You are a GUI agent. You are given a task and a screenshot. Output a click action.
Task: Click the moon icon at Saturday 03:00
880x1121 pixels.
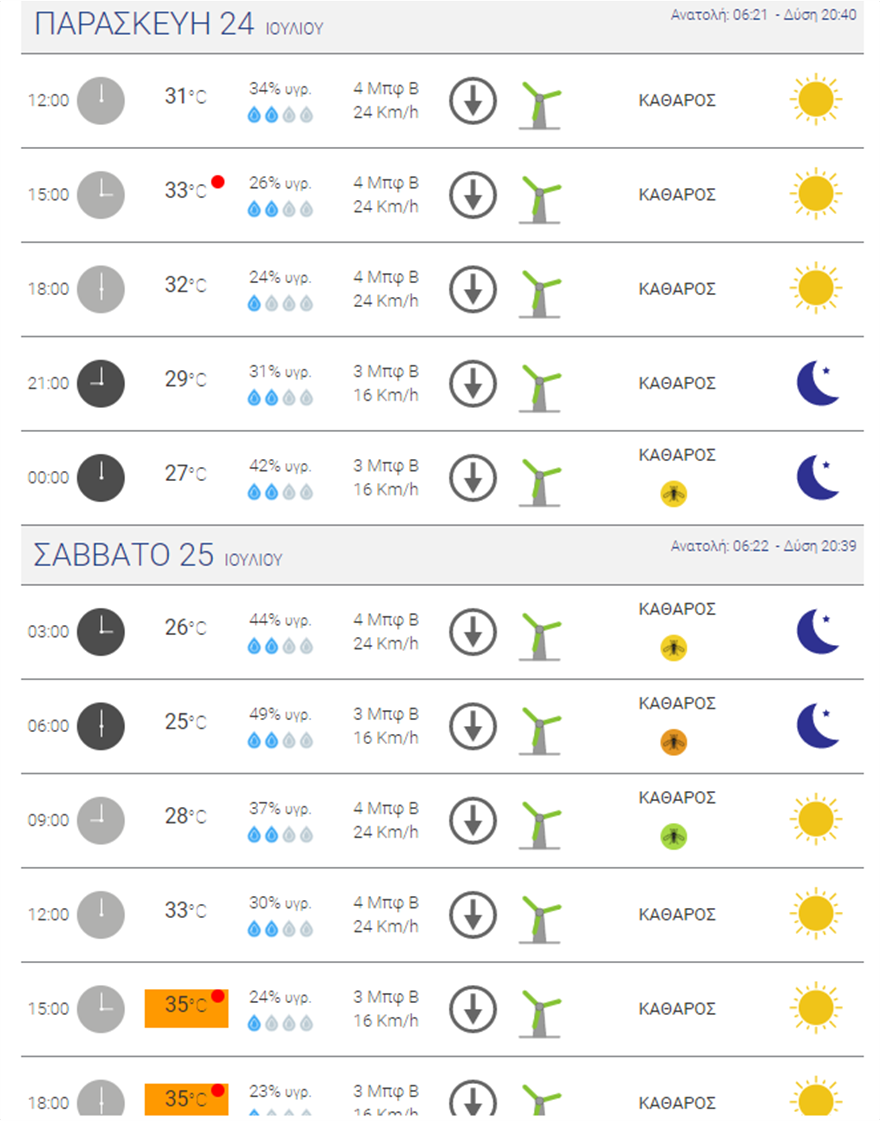817,631
